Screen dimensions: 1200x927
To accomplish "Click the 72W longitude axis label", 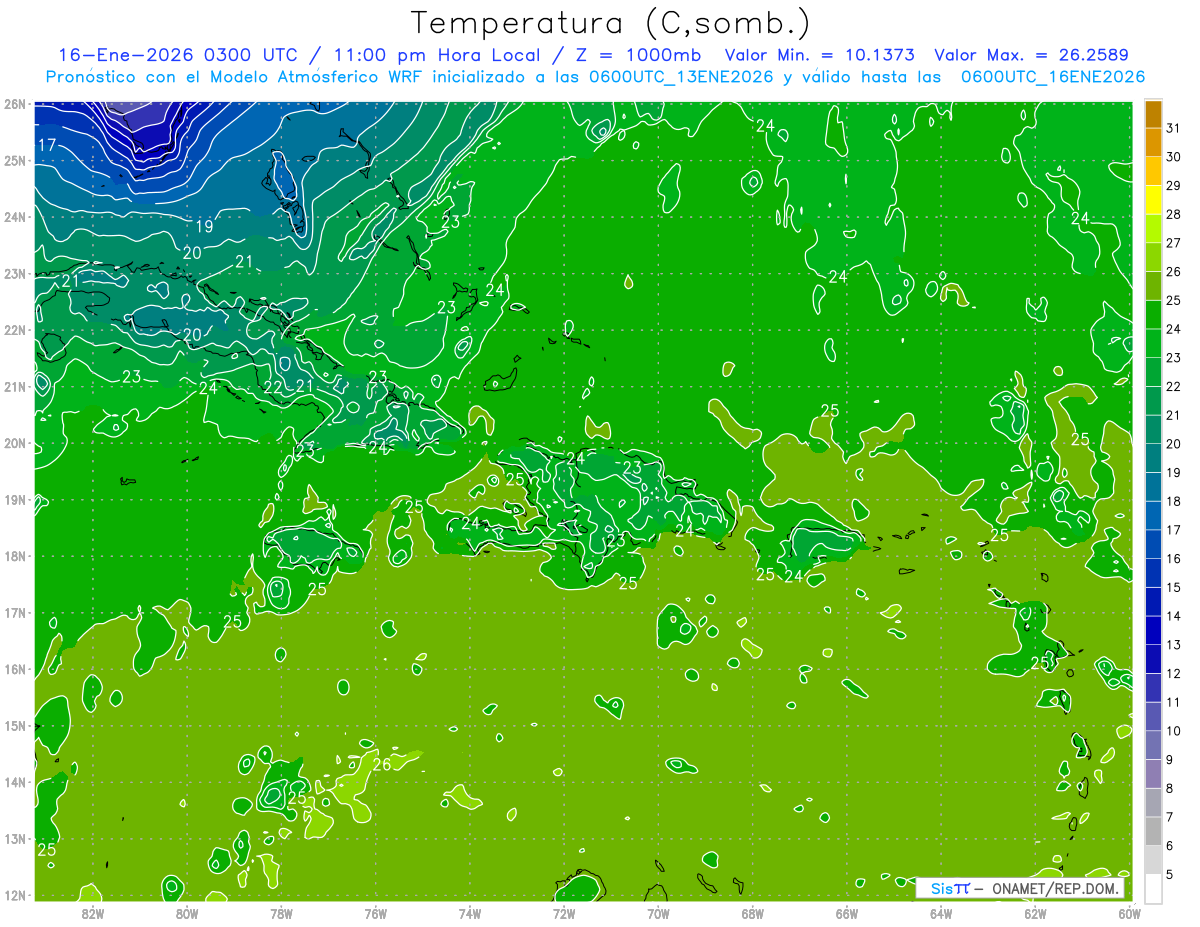I will click(x=564, y=912).
